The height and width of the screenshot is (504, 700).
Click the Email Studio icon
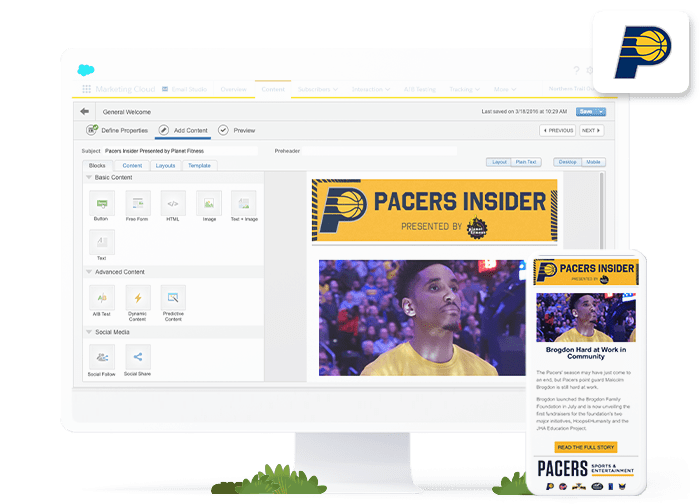165,89
